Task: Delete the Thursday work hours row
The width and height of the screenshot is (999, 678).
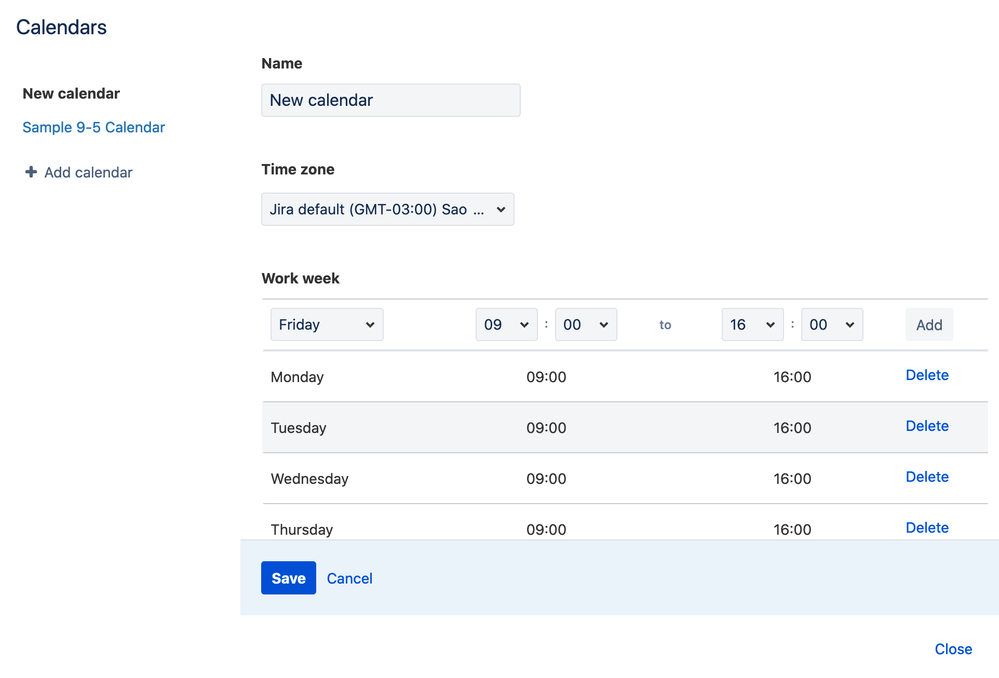Action: pos(927,527)
